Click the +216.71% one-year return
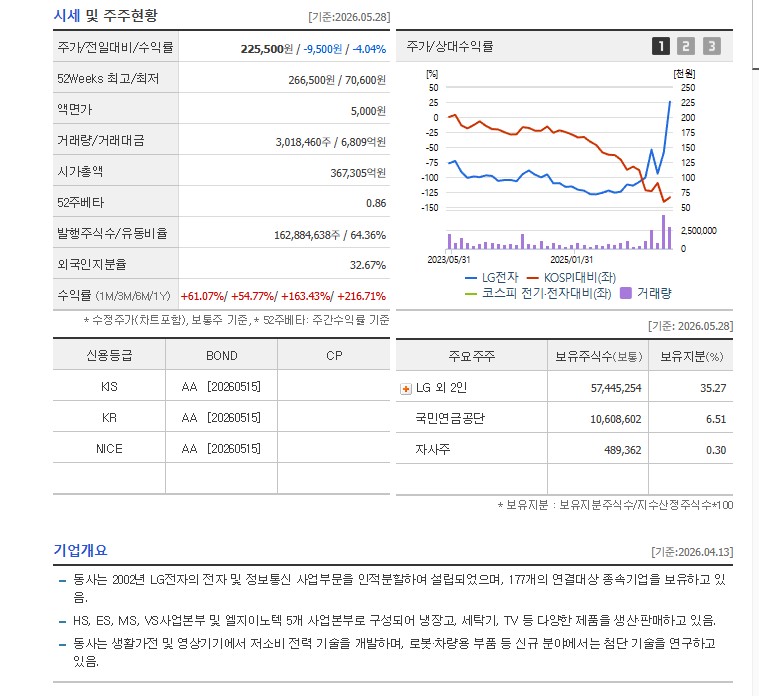Image resolution: width=759 pixels, height=696 pixels. pyautogui.click(x=362, y=296)
